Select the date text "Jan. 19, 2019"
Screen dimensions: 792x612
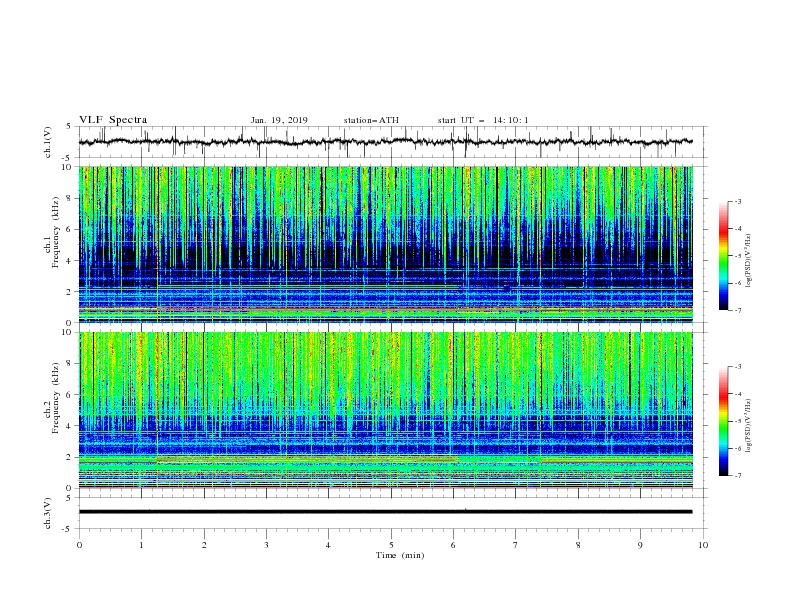(x=279, y=120)
